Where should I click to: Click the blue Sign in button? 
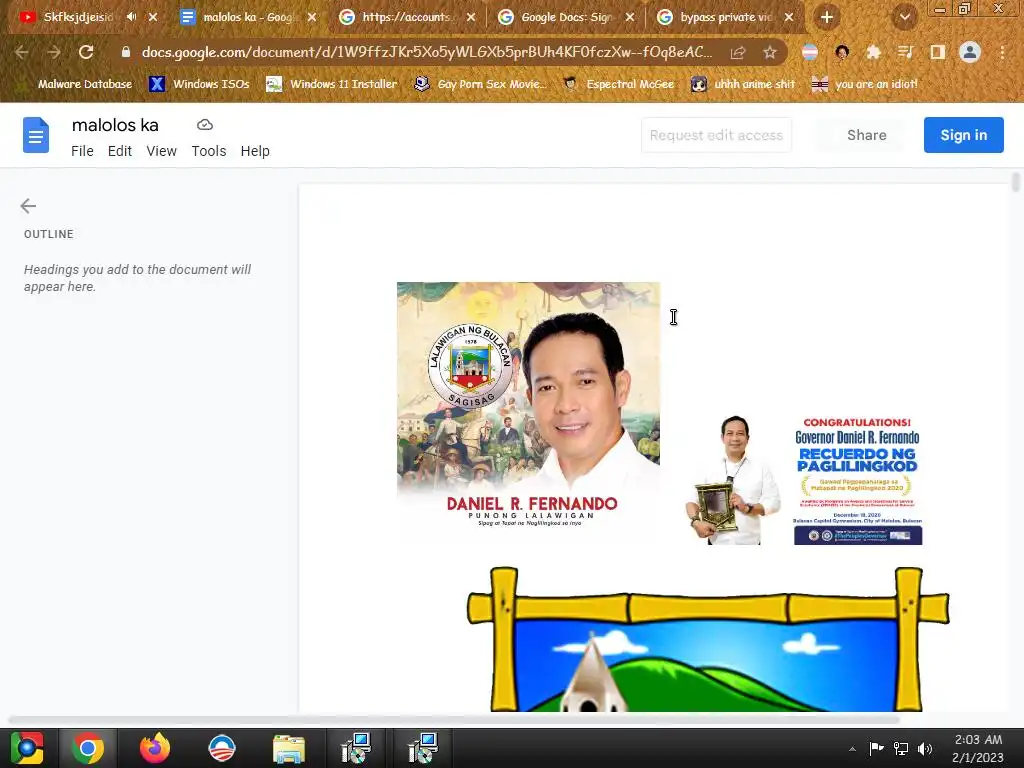[x=963, y=135]
